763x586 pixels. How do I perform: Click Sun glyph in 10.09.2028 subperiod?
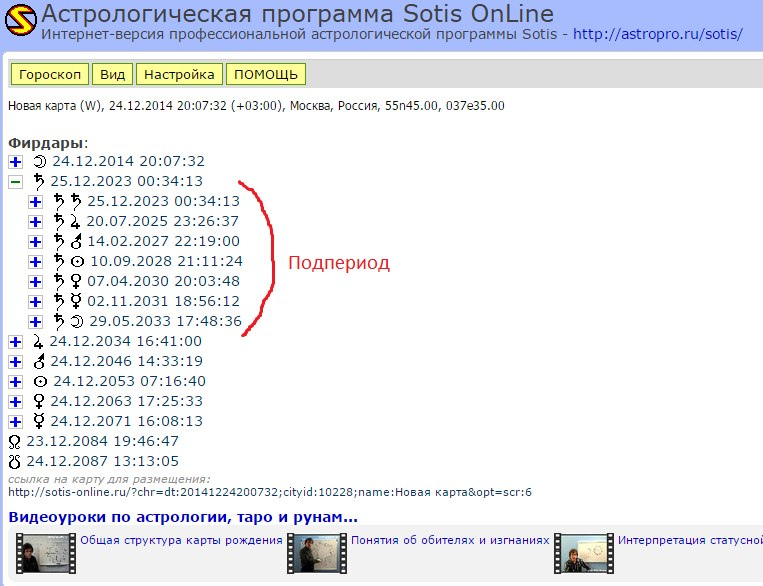click(x=77, y=262)
